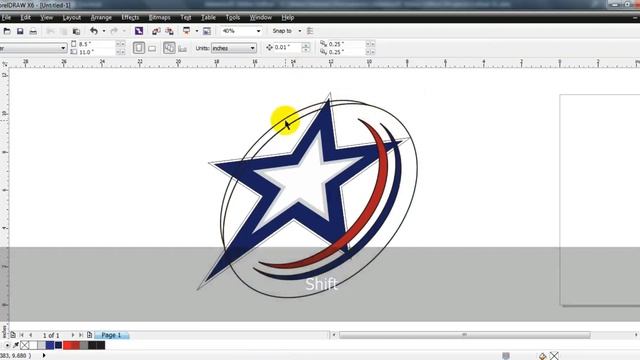
Task: Go to the next page arrow
Action: tap(73, 335)
